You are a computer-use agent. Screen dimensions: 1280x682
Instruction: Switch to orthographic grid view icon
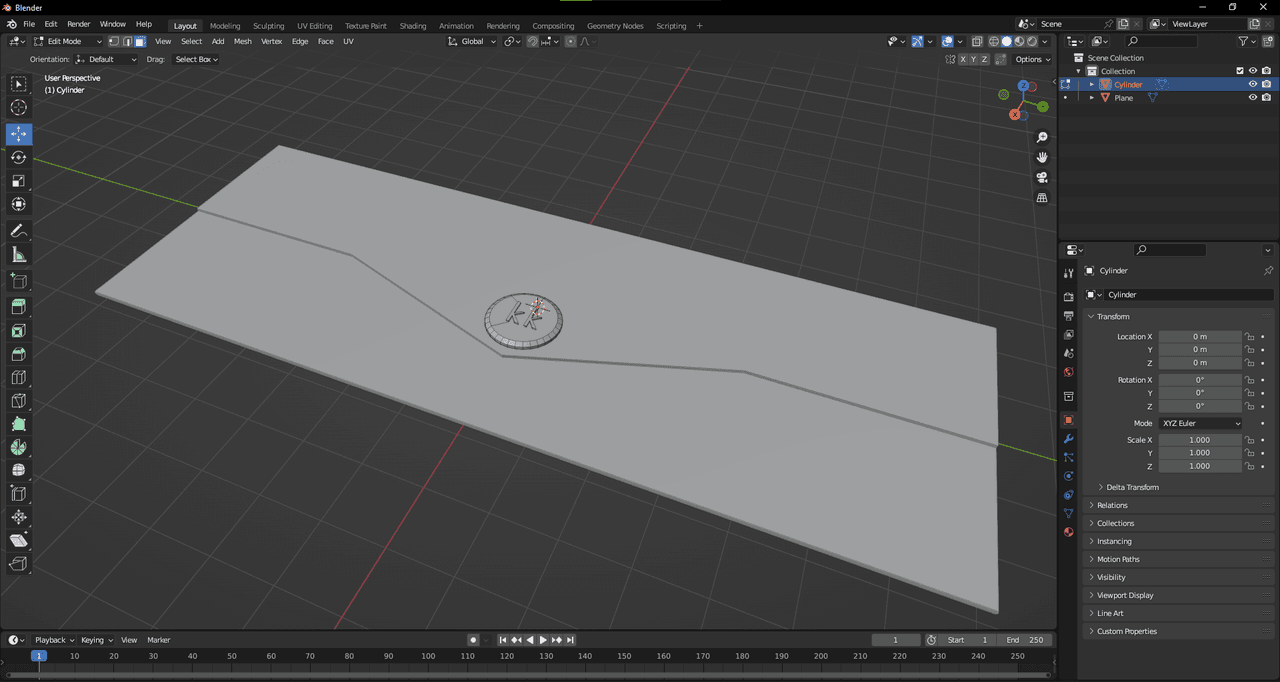[1042, 198]
